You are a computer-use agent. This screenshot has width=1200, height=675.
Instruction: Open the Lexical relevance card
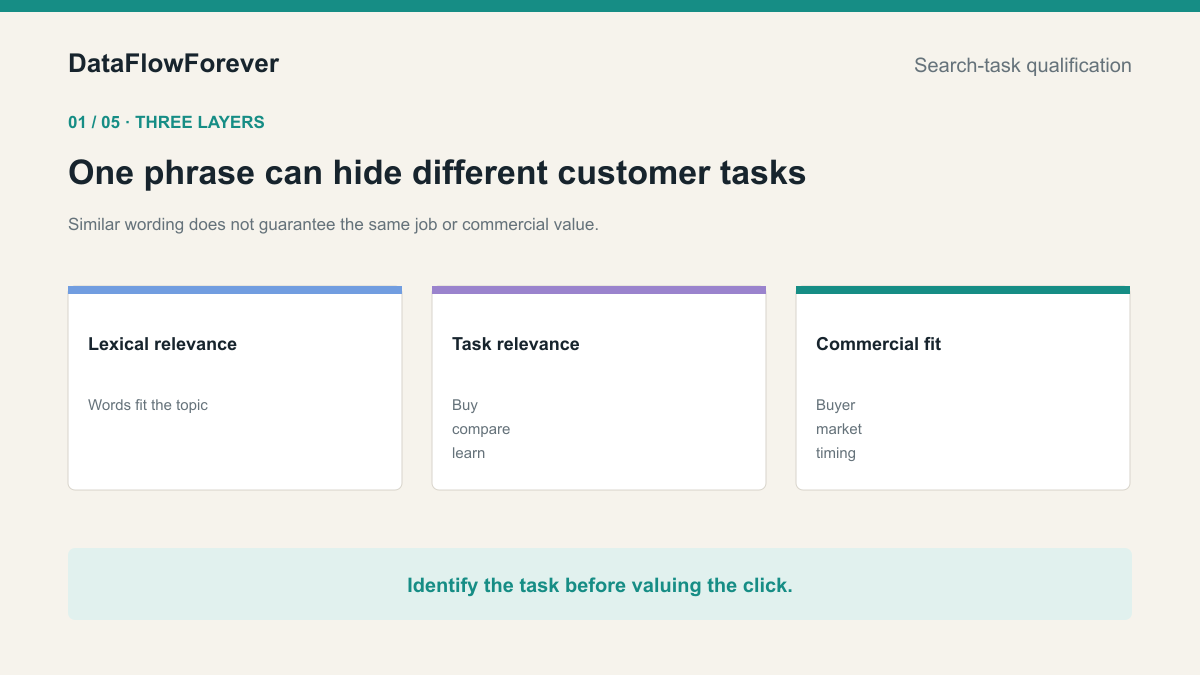[235, 388]
